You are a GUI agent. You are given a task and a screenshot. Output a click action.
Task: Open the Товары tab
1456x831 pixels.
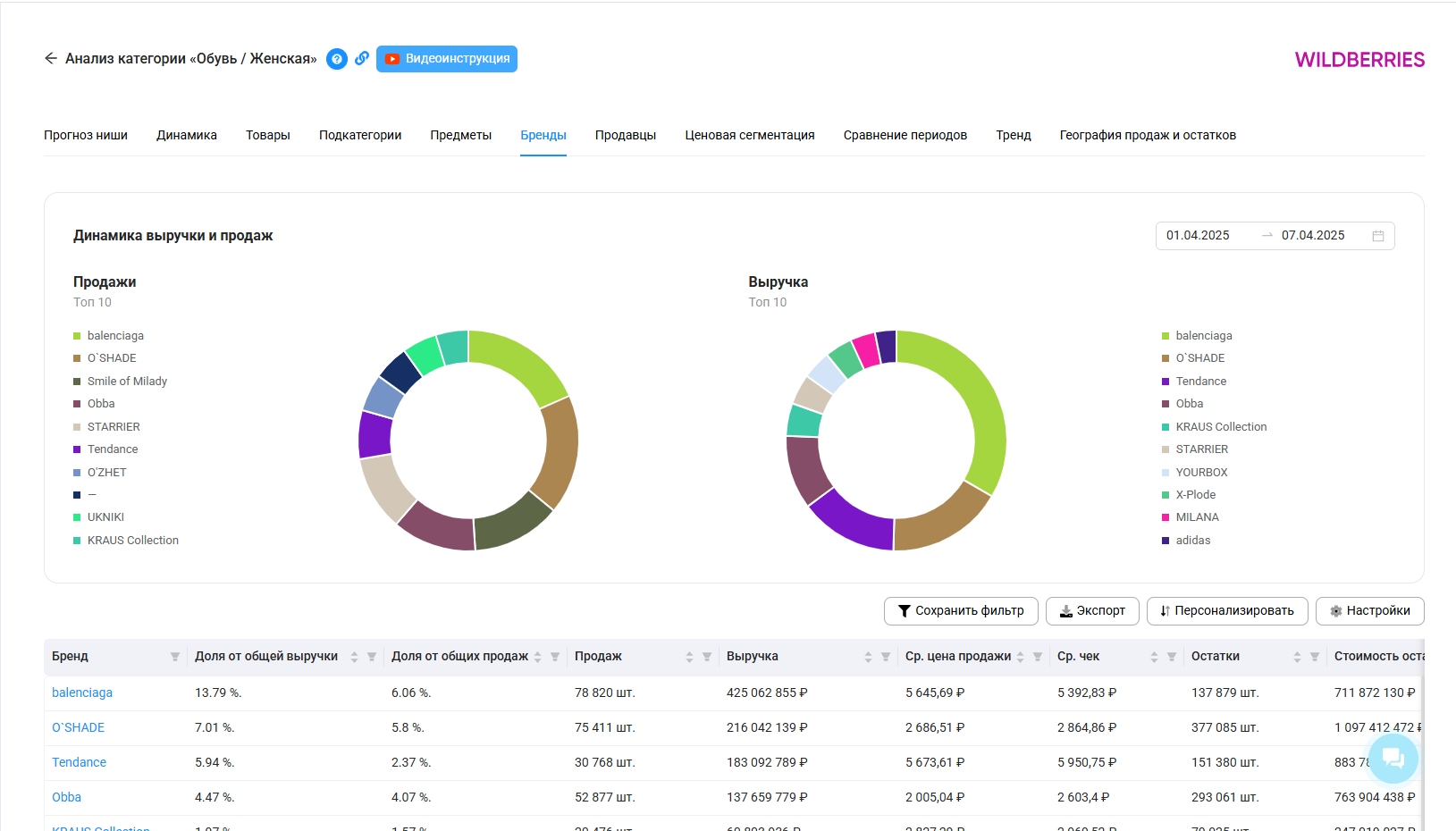tap(268, 135)
